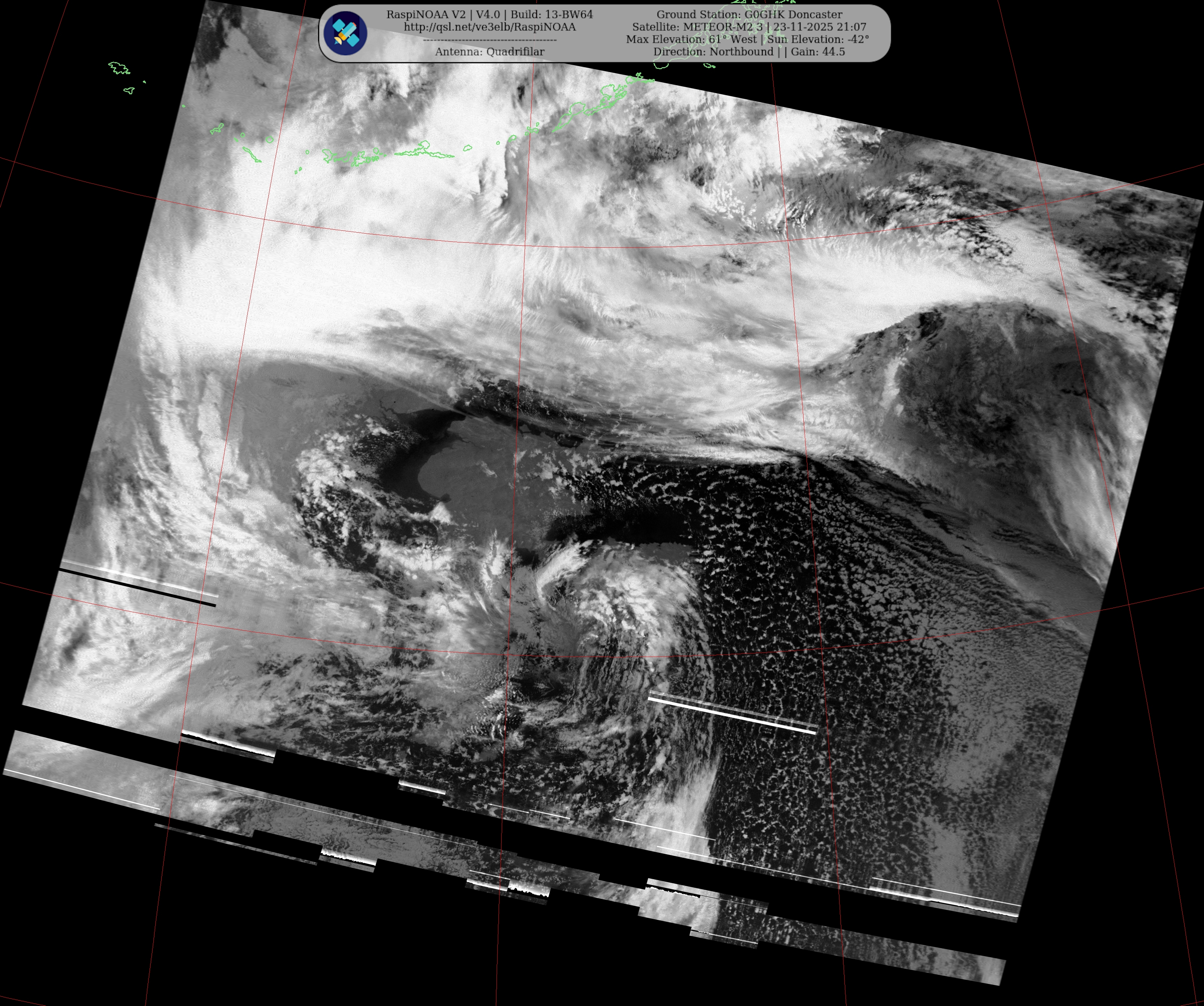Click the Satellite METEOR-M2 3 label
1204x1006 pixels.
697,27
